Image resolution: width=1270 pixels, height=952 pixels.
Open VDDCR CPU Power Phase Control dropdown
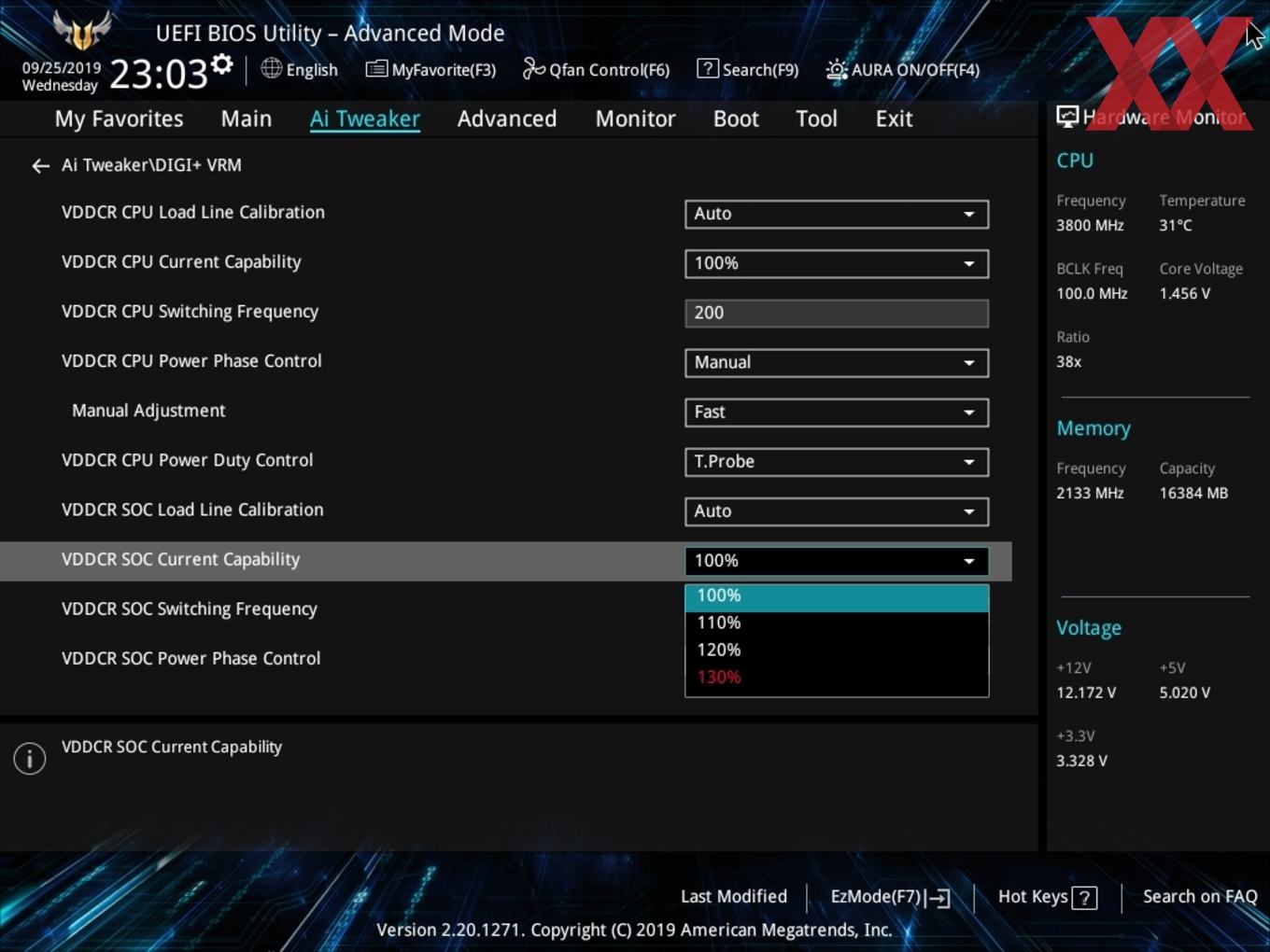[837, 362]
